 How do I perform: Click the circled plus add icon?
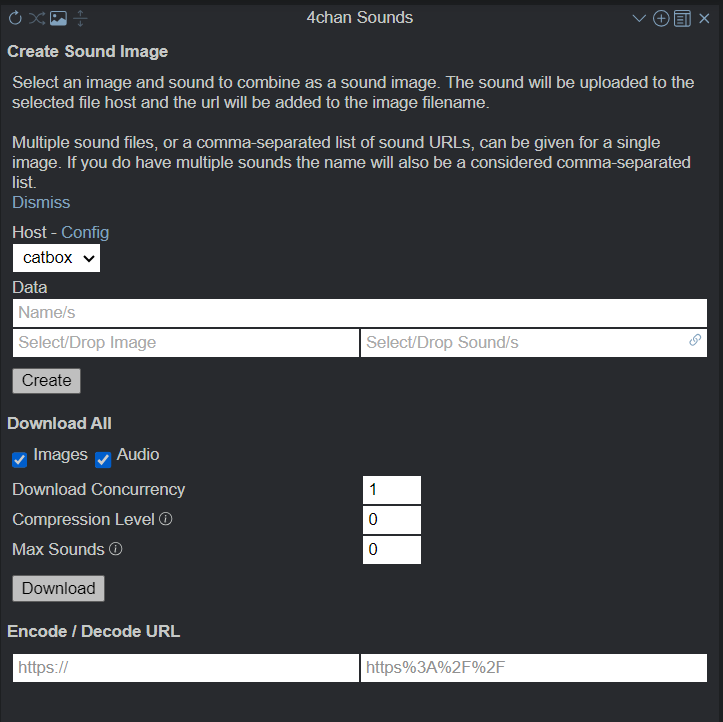click(x=661, y=18)
